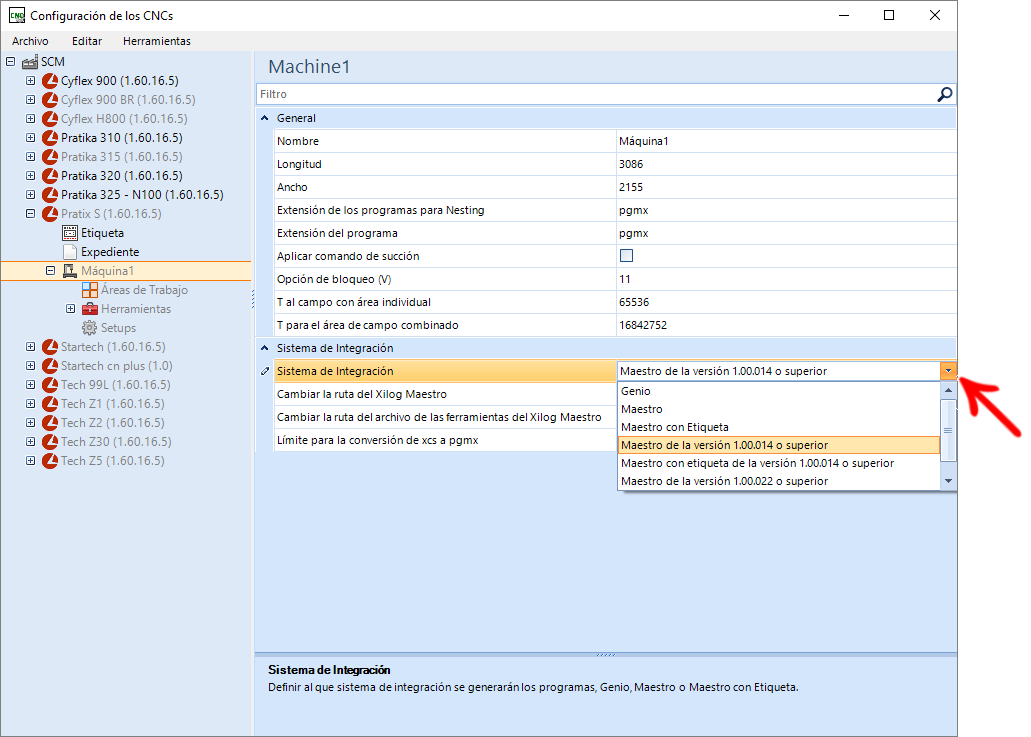
Task: Select Límite para la conversión de xcs a pgmx
Action: [445, 440]
